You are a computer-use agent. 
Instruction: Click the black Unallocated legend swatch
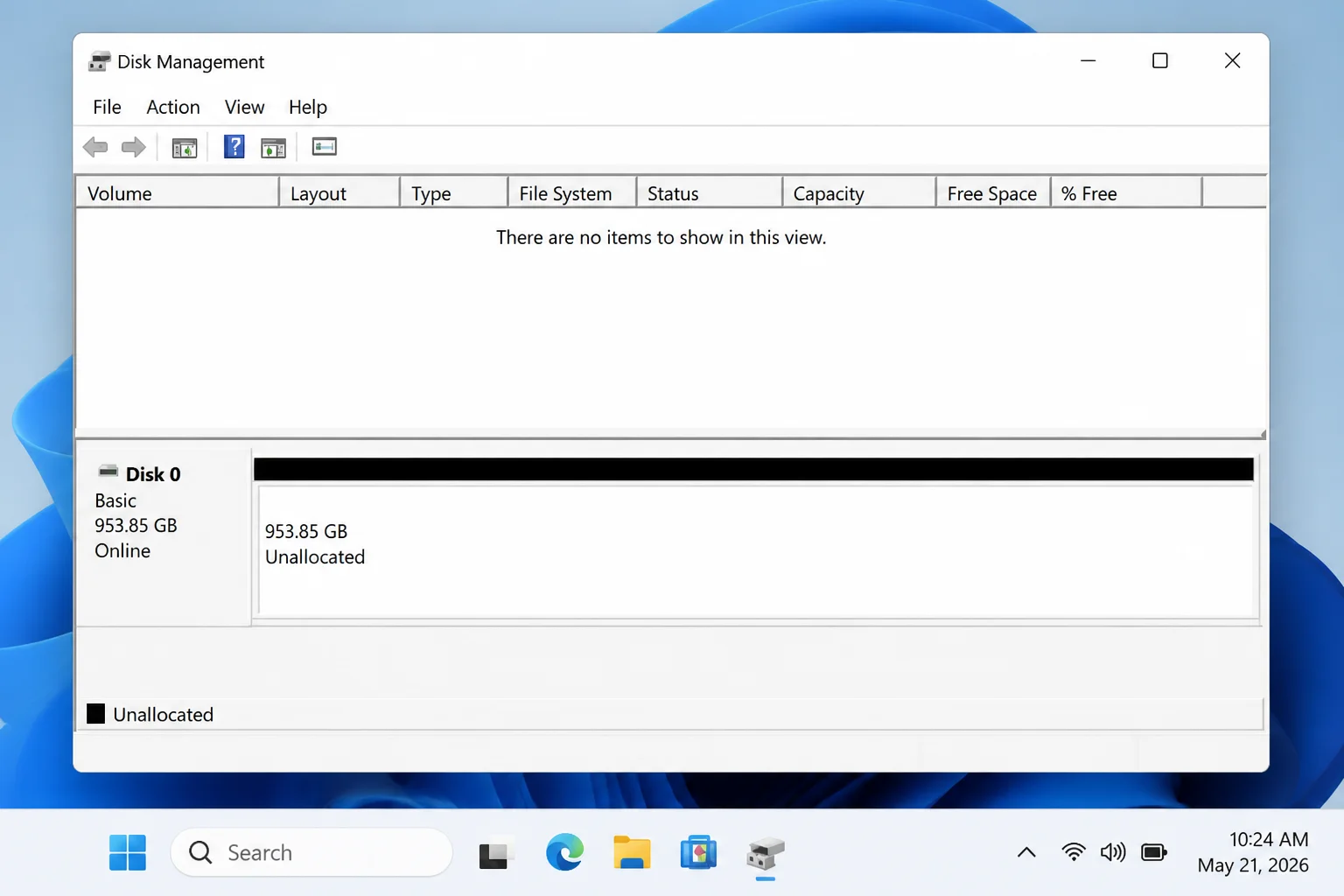(96, 714)
